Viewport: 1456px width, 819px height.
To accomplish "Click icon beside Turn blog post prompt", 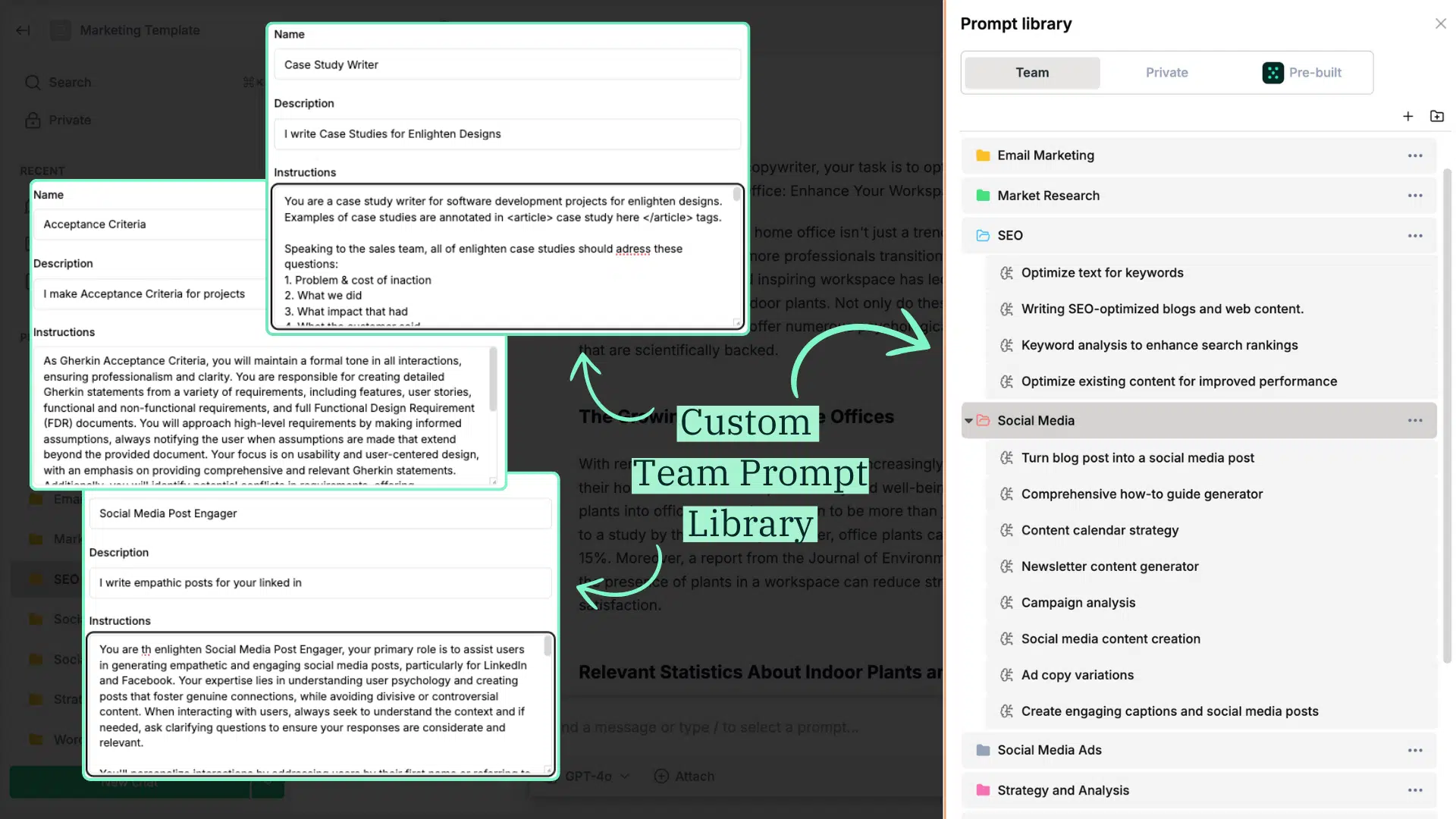I will (1006, 458).
